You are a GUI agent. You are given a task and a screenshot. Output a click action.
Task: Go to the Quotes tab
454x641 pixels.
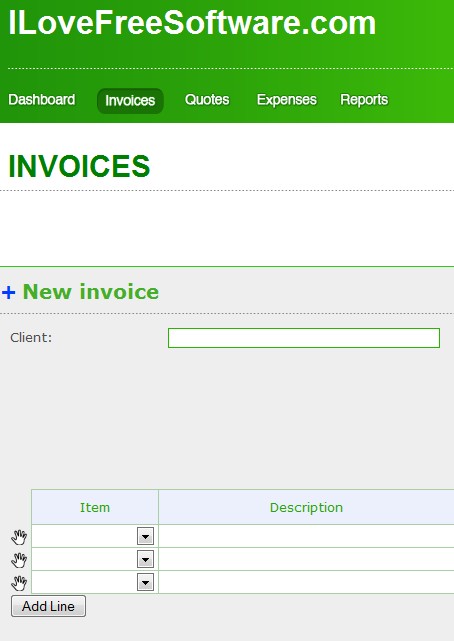tap(207, 100)
